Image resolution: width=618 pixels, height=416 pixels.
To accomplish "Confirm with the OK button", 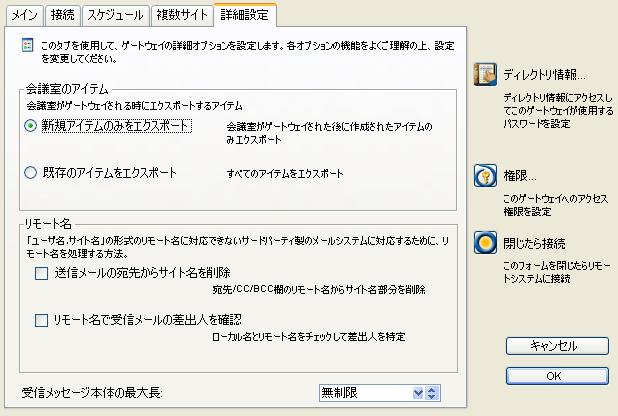I will pyautogui.click(x=557, y=376).
